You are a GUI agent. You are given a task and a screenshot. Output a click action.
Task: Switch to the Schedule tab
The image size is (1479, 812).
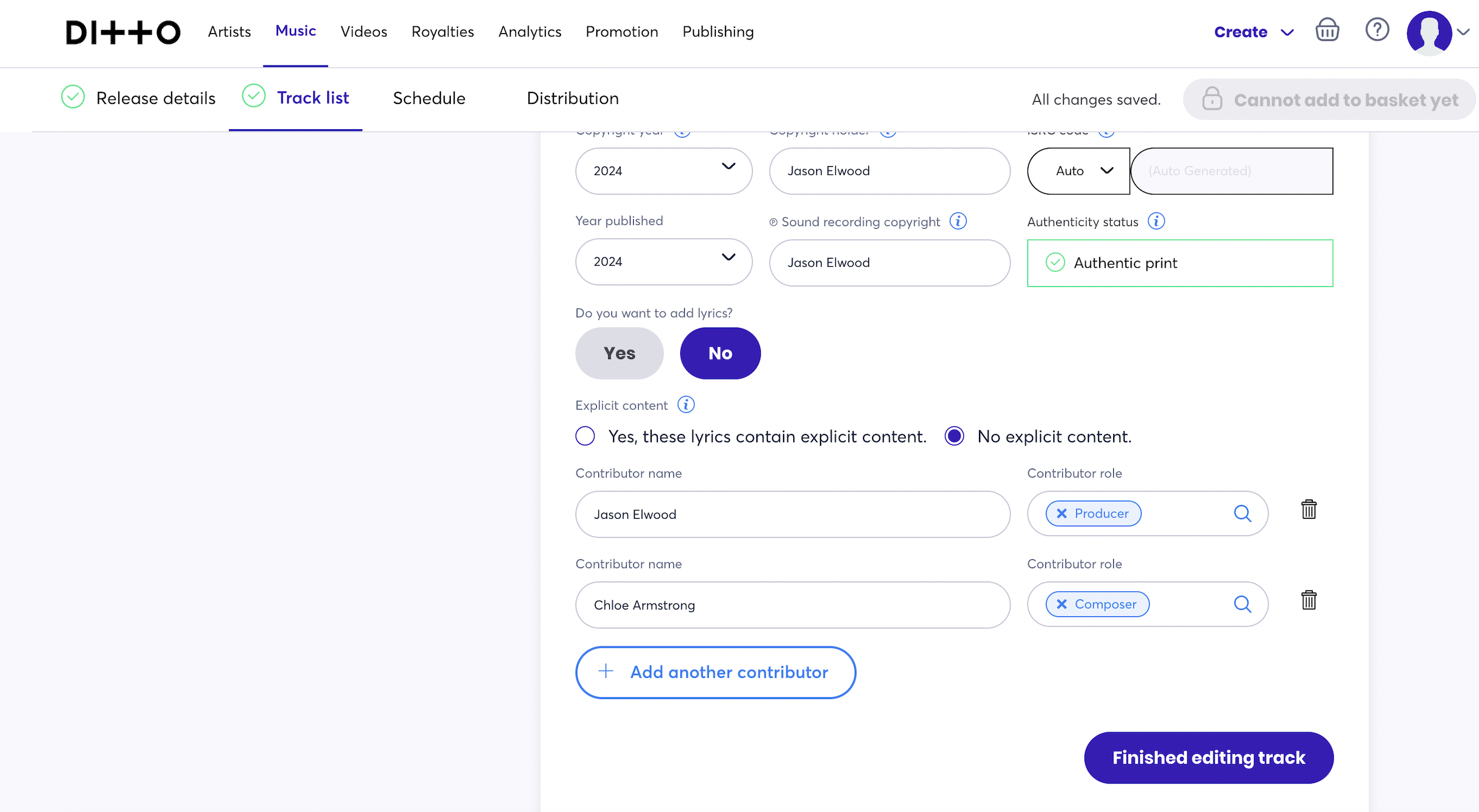429,98
